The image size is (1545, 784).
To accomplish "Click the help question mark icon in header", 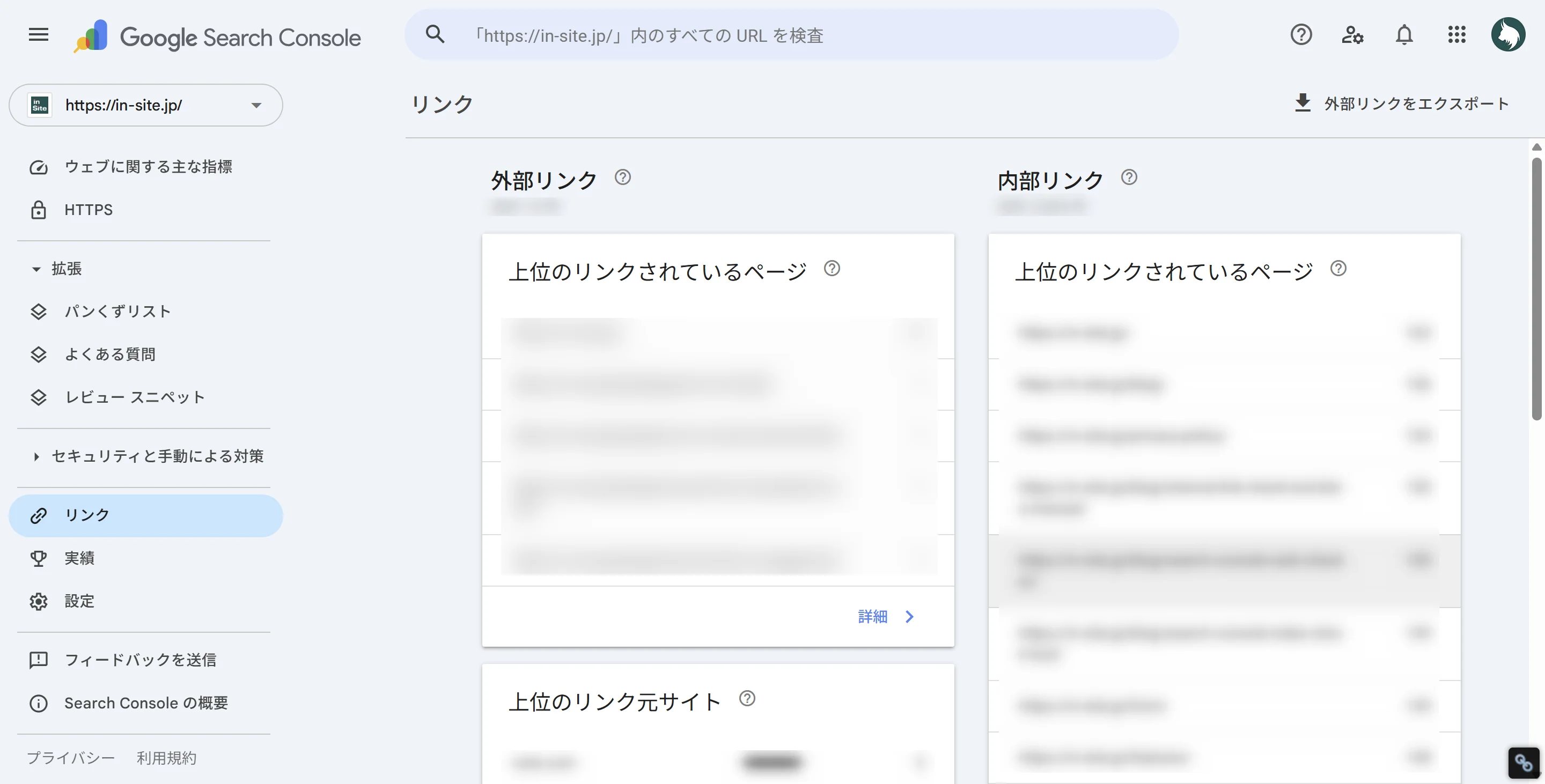I will coord(1301,35).
